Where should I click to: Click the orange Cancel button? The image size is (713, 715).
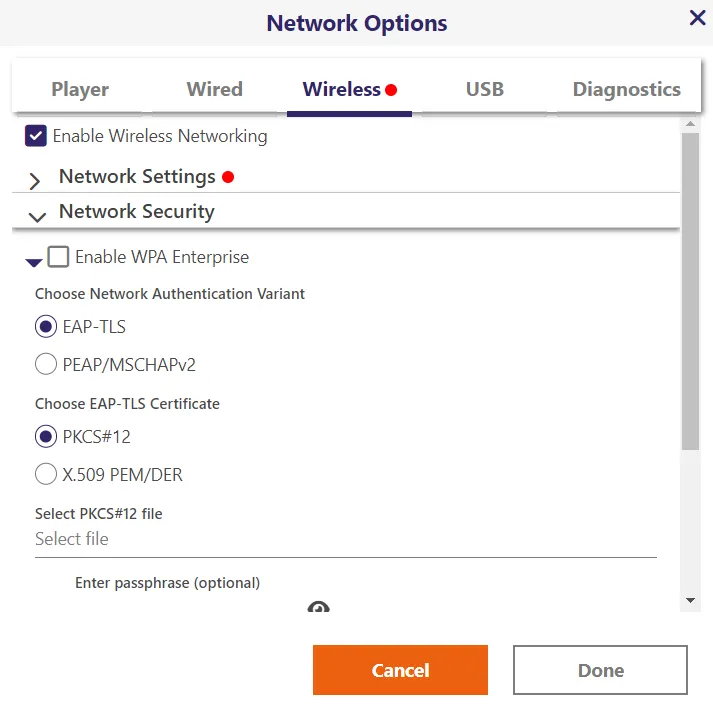click(400, 670)
